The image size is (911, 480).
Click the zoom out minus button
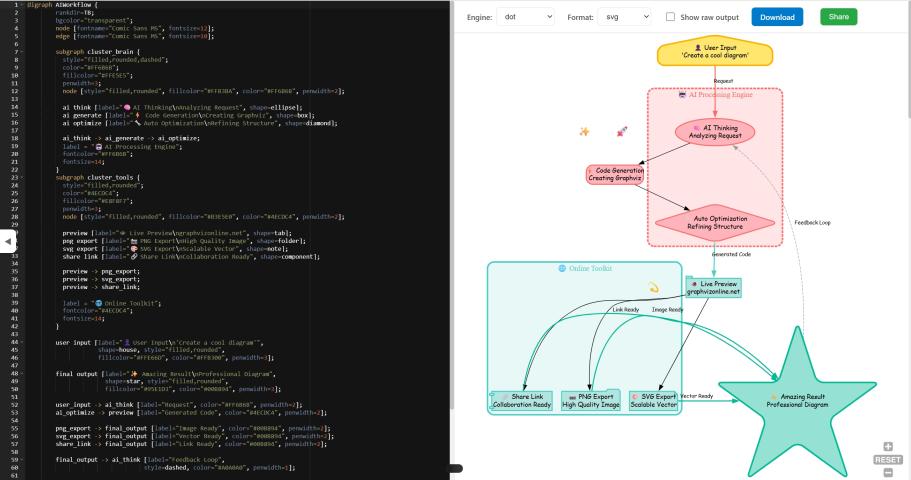click(888, 472)
